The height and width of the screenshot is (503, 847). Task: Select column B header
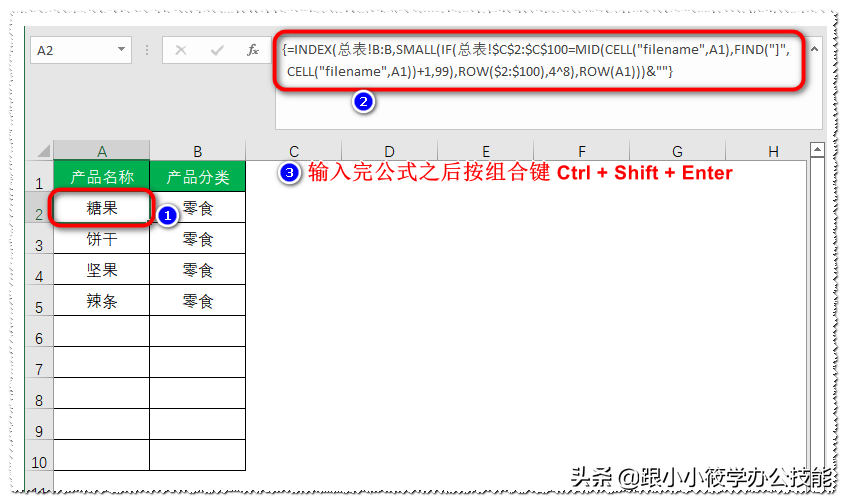click(198, 151)
